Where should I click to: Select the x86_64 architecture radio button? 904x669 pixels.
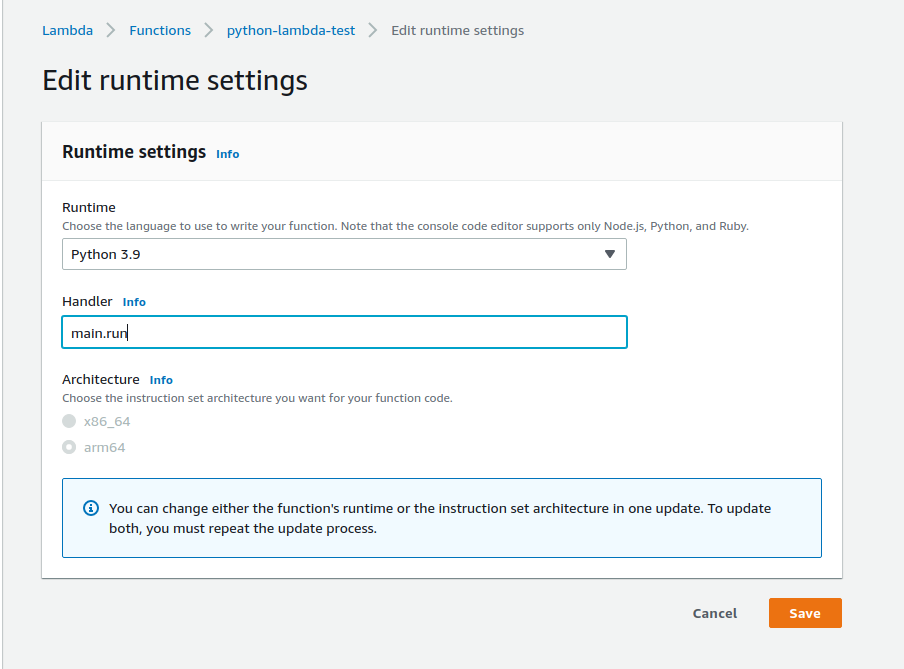[69, 421]
